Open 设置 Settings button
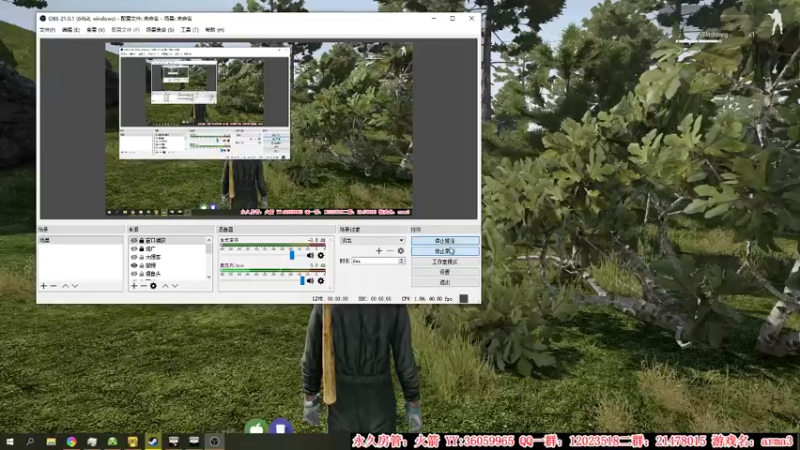Viewport: 800px width, 450px height. pyautogui.click(x=445, y=272)
